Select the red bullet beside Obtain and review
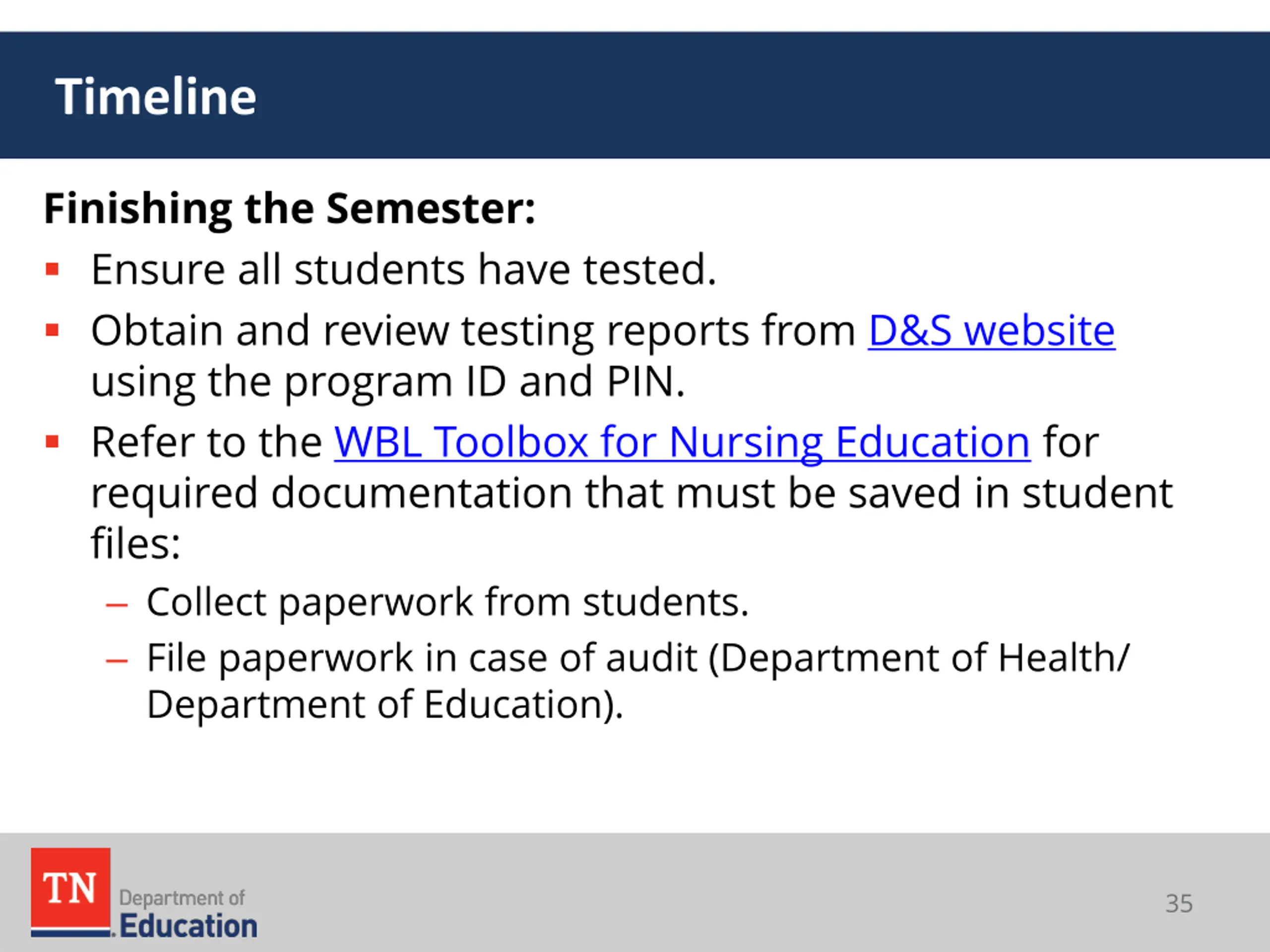Screen dimensions: 1270x952 click(52, 330)
